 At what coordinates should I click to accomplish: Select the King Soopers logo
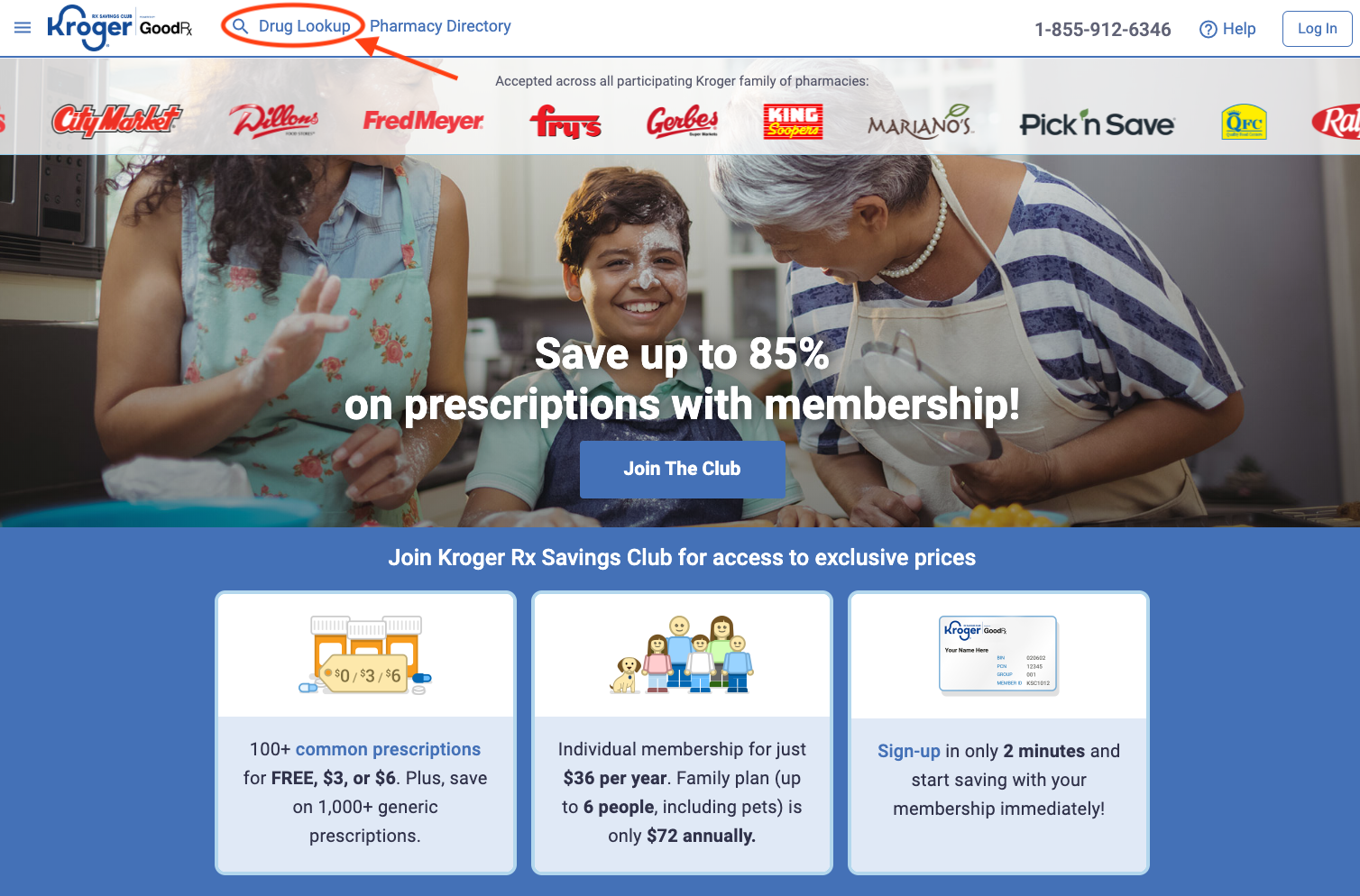pos(793,122)
